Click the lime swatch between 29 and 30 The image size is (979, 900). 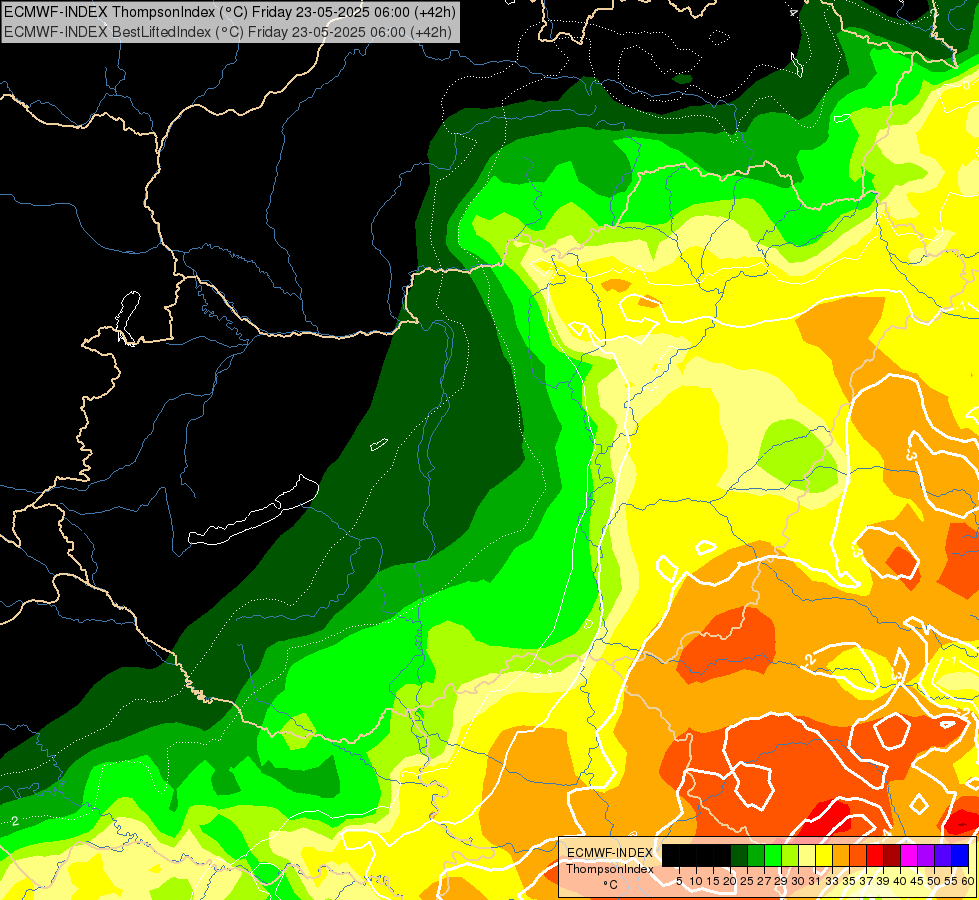(x=790, y=855)
